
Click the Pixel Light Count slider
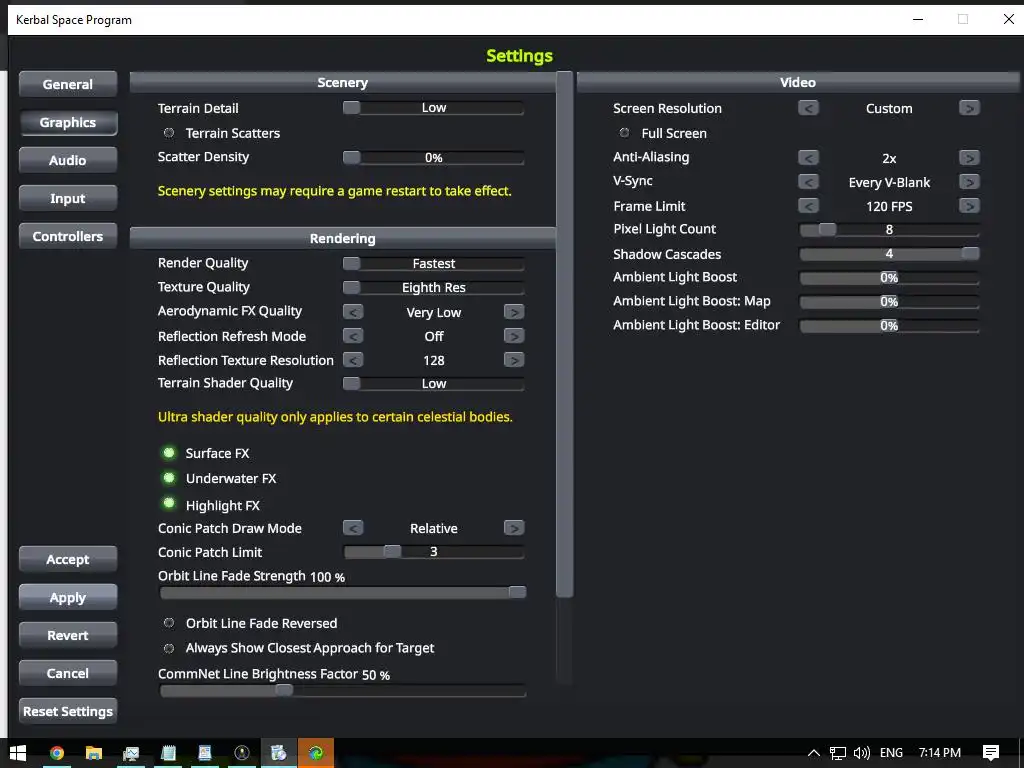[x=889, y=229]
